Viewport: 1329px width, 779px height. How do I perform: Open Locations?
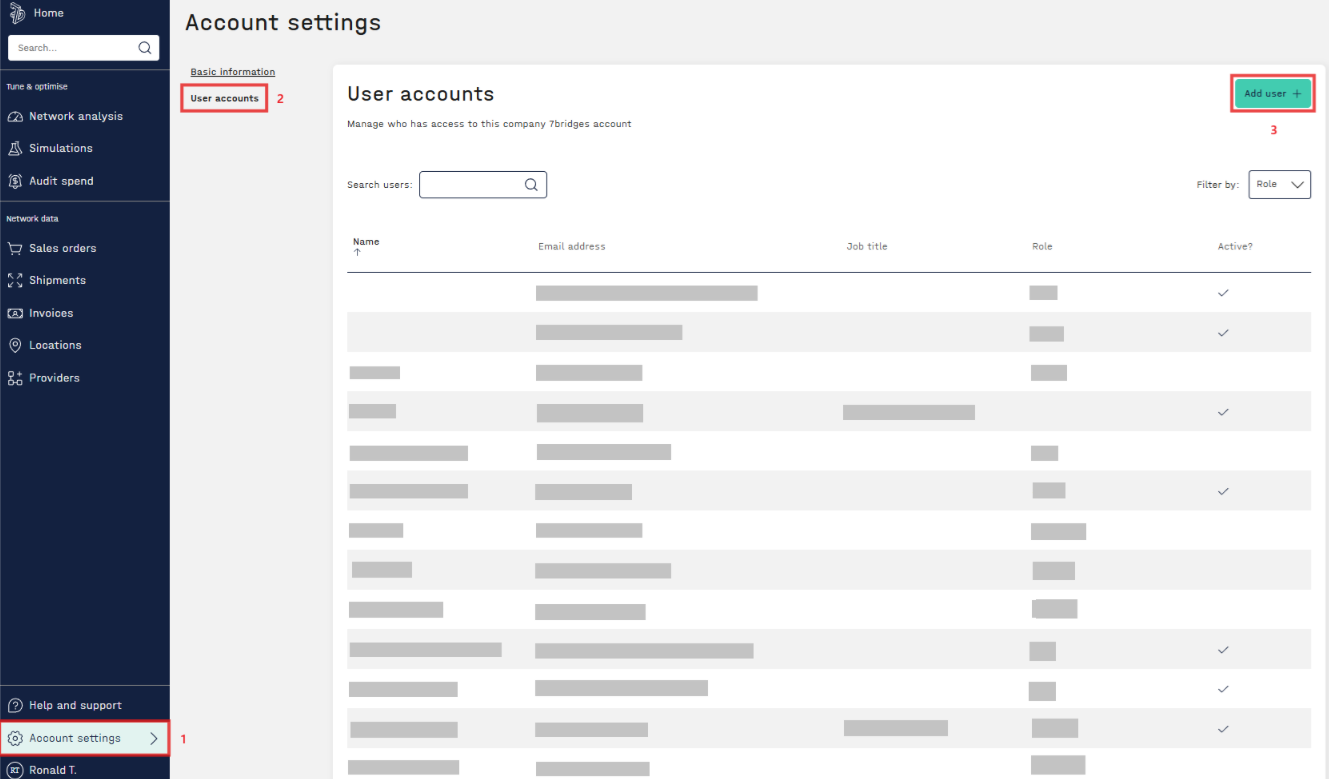tap(55, 345)
